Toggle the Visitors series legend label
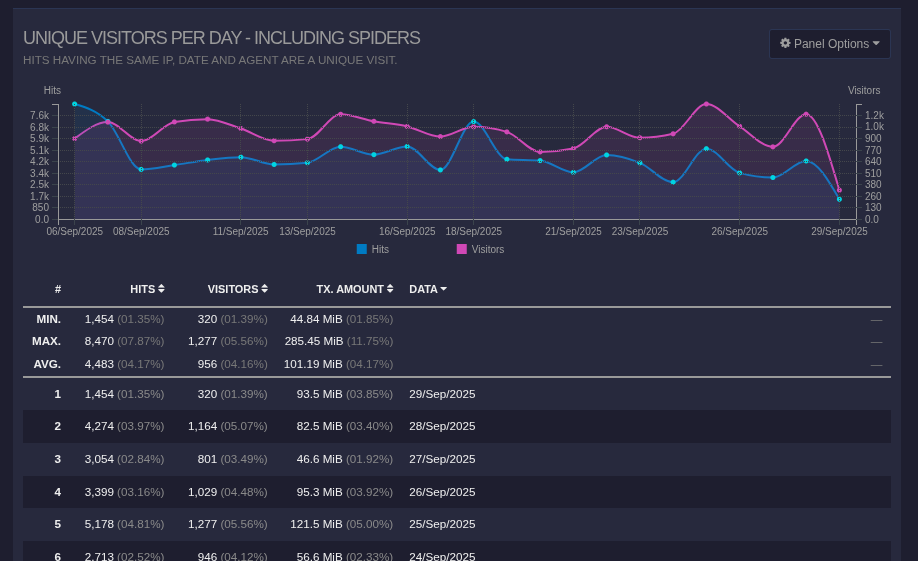This screenshot has width=918, height=561. [x=487, y=249]
